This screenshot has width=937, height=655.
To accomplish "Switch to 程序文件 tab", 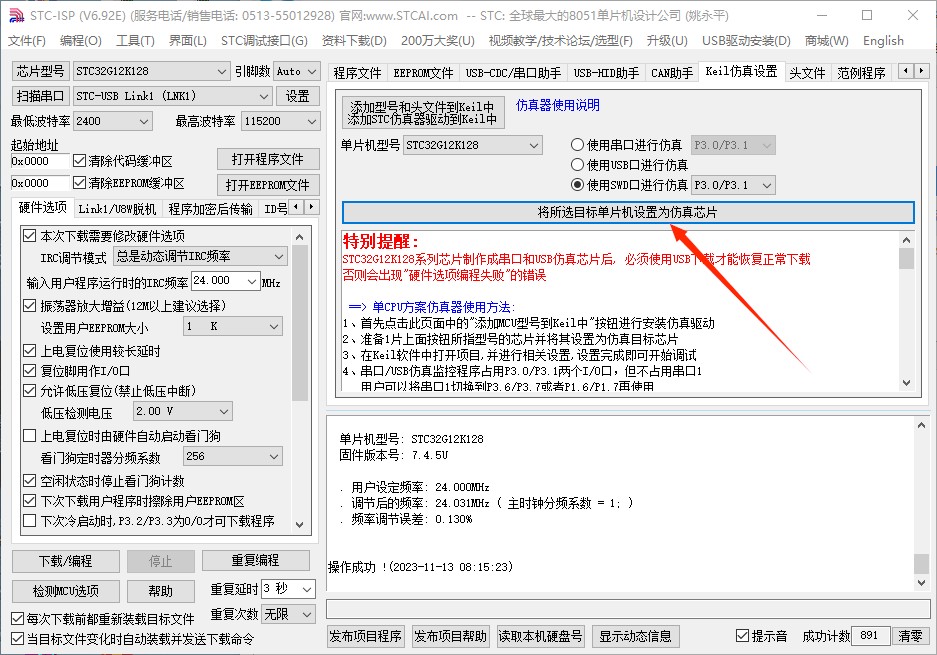I will click(357, 73).
